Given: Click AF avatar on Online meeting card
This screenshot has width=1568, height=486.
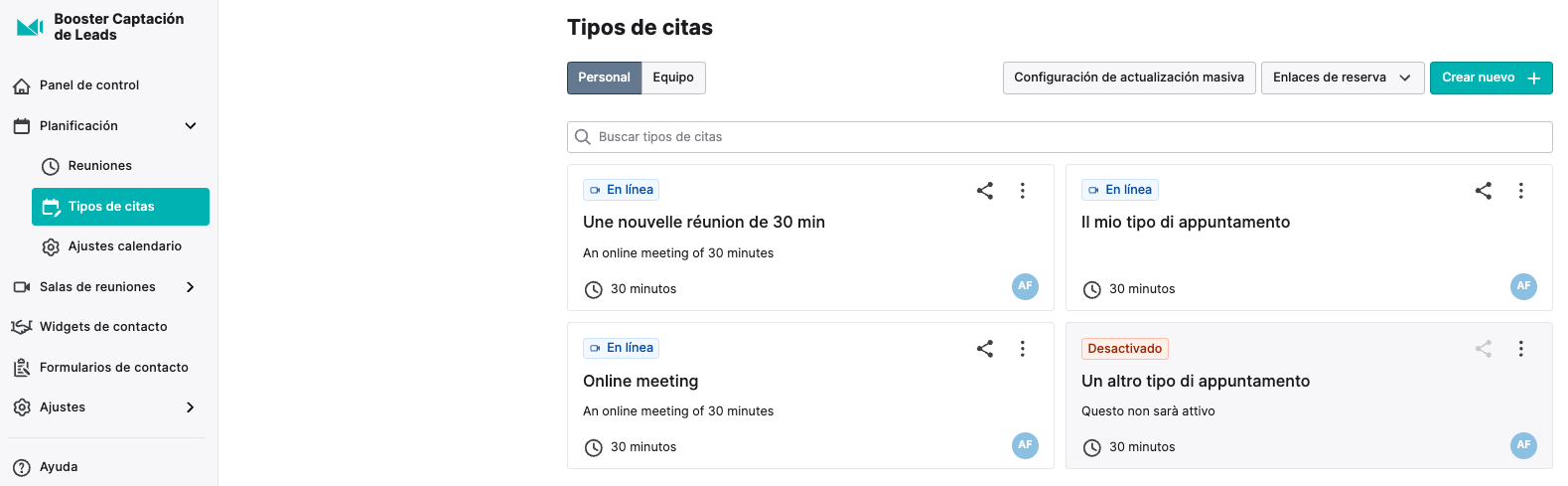Looking at the screenshot, I should coord(1025,445).
